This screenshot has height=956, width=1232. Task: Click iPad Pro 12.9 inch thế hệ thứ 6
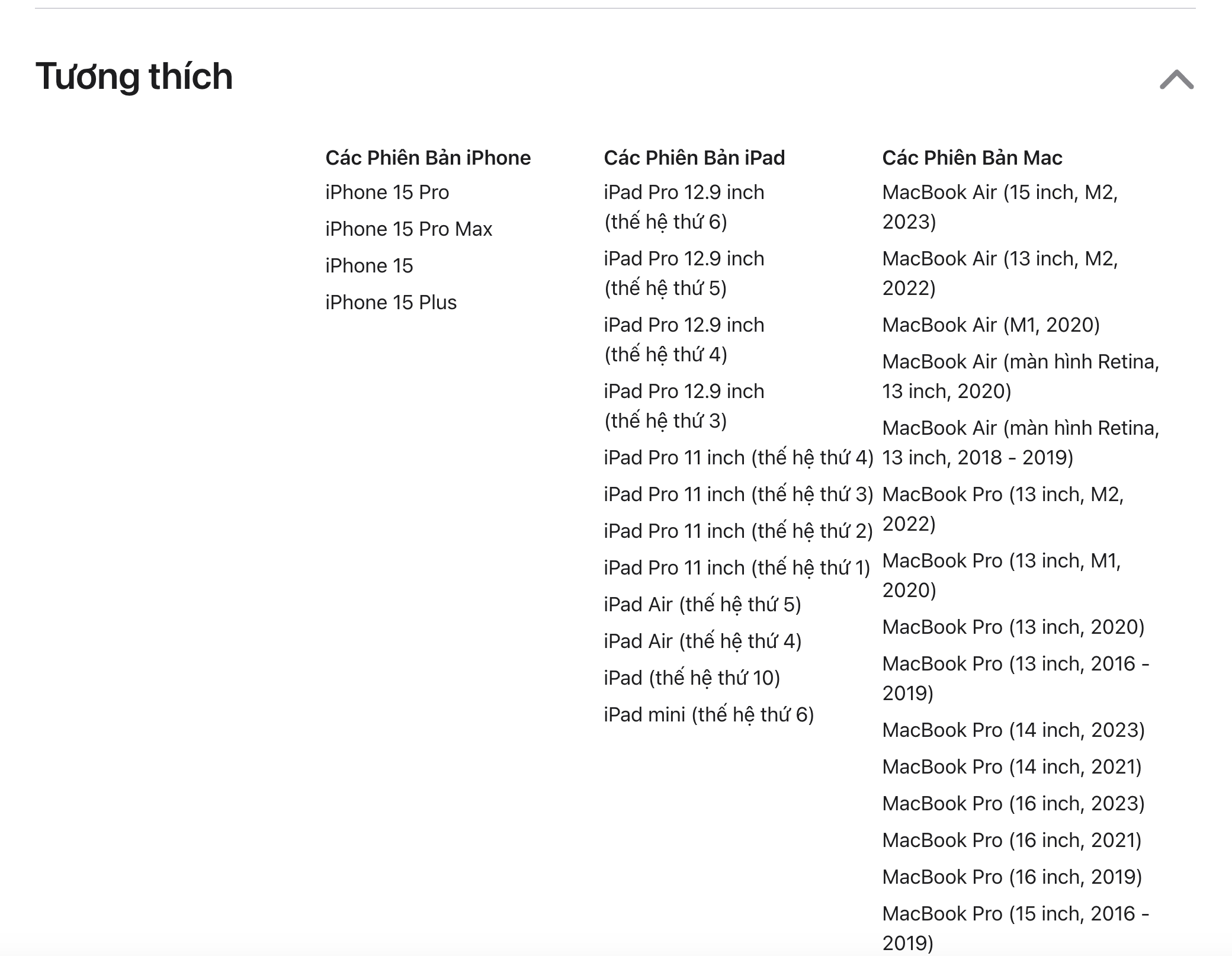[x=684, y=207]
